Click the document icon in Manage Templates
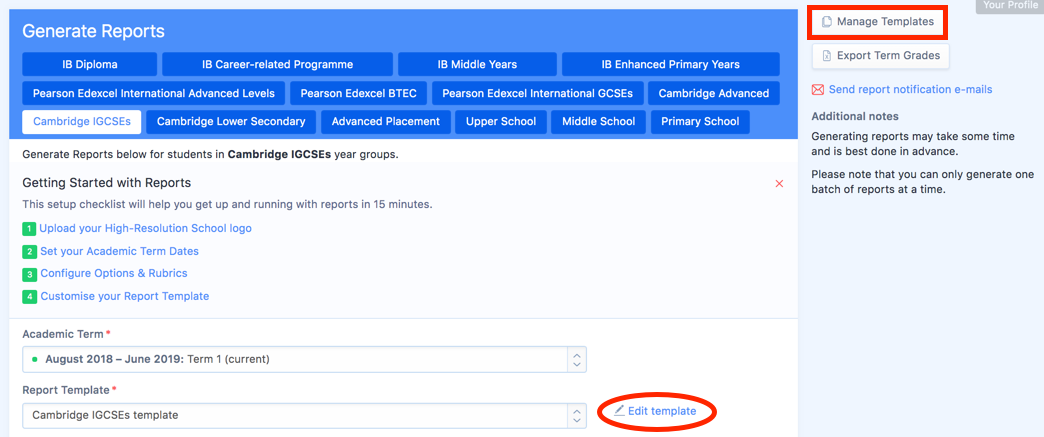This screenshot has height=437, width=1044. (827, 22)
